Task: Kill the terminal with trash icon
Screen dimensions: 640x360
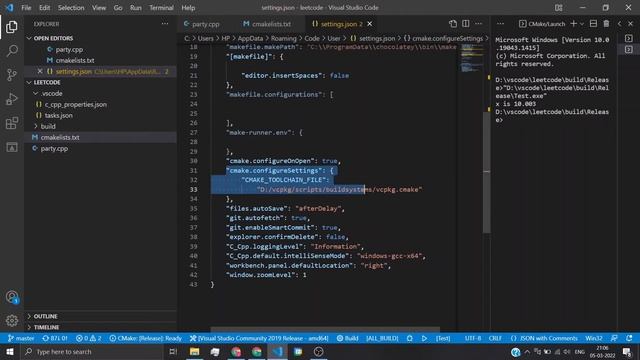Action: 606,24
